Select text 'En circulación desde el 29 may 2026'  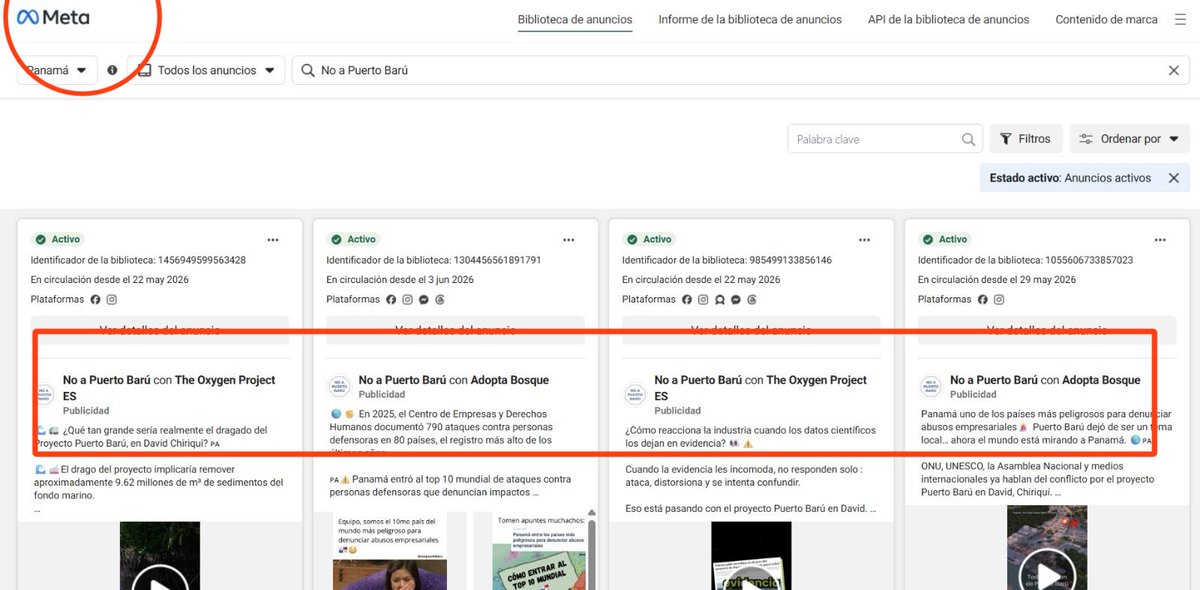click(x=997, y=280)
